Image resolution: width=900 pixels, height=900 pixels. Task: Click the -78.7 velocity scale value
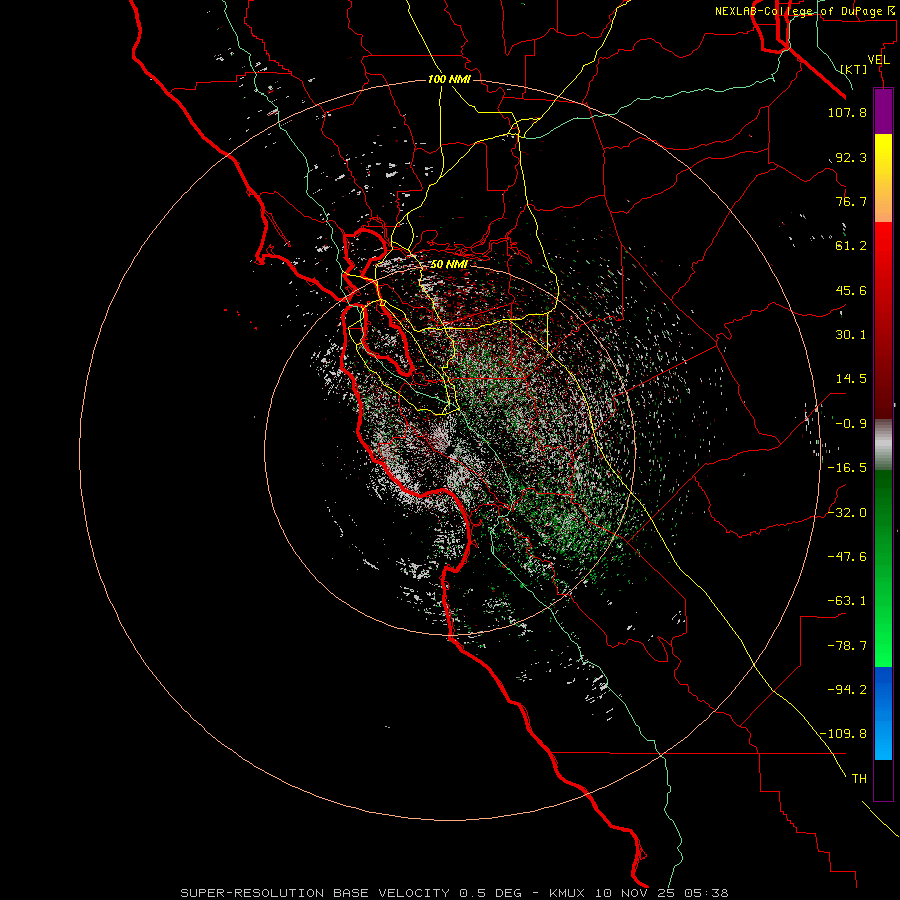[847, 646]
